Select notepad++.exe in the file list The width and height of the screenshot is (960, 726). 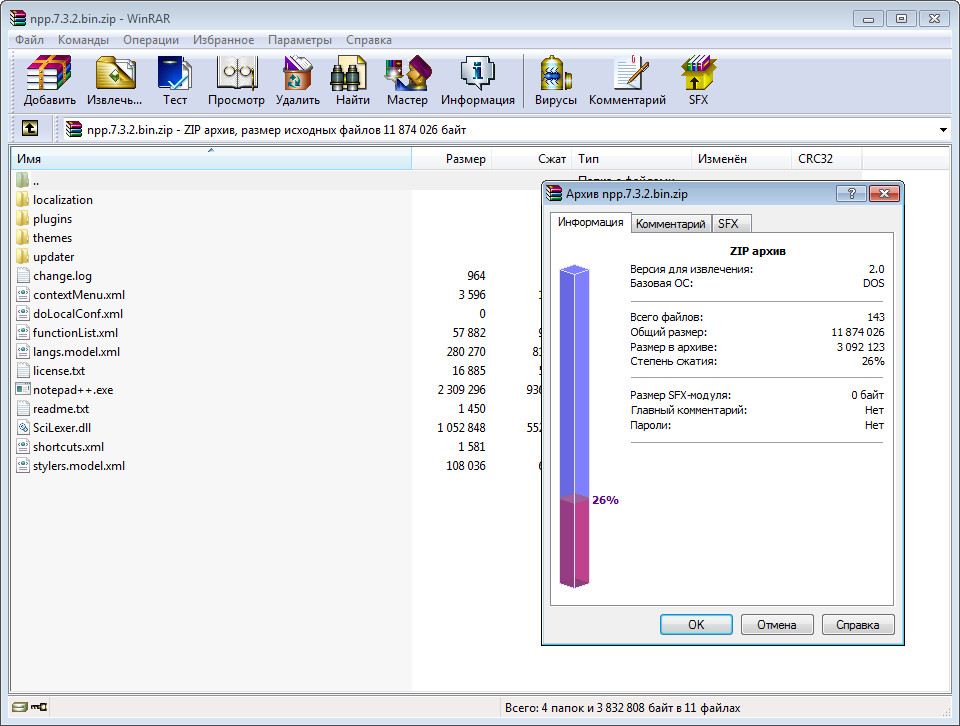click(x=72, y=390)
